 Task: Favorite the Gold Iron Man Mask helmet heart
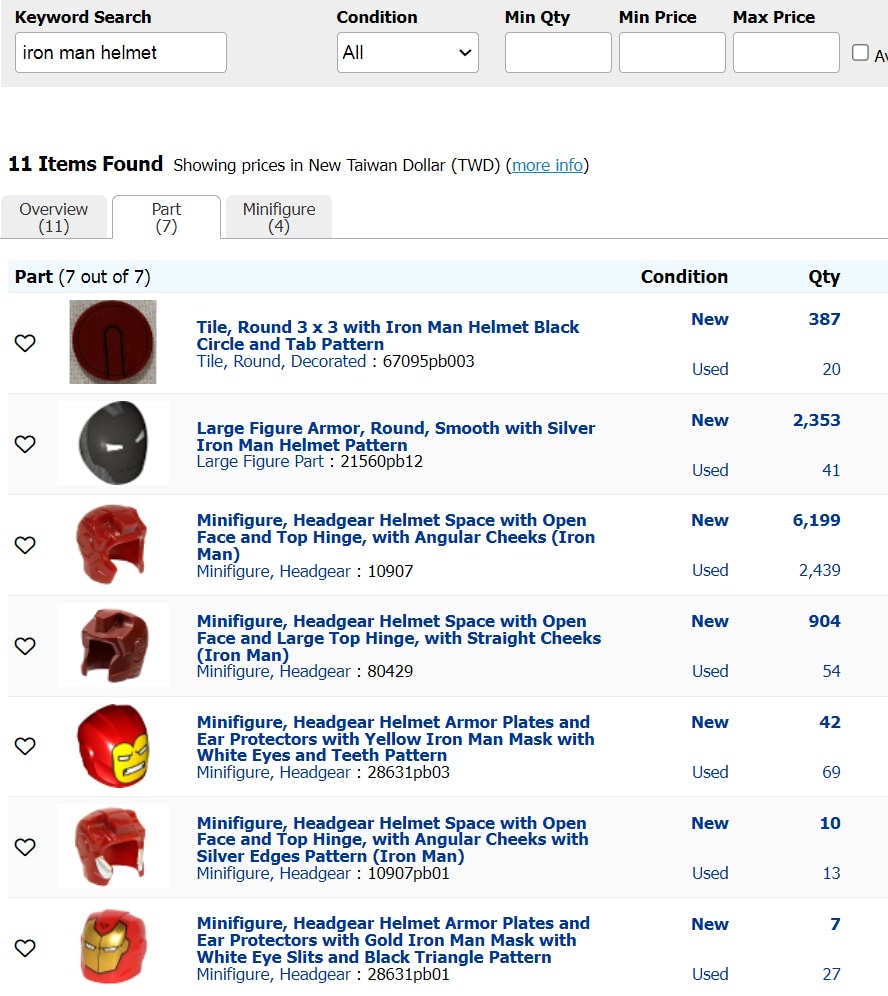pyautogui.click(x=25, y=948)
